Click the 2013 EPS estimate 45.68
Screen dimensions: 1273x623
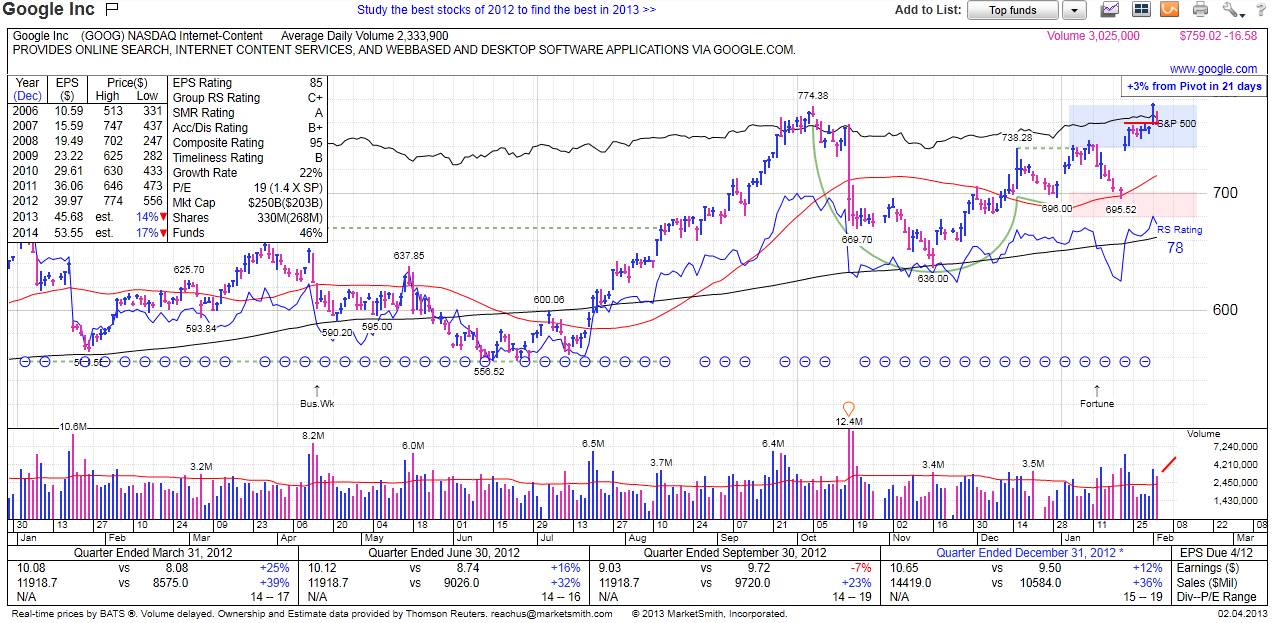click(68, 218)
